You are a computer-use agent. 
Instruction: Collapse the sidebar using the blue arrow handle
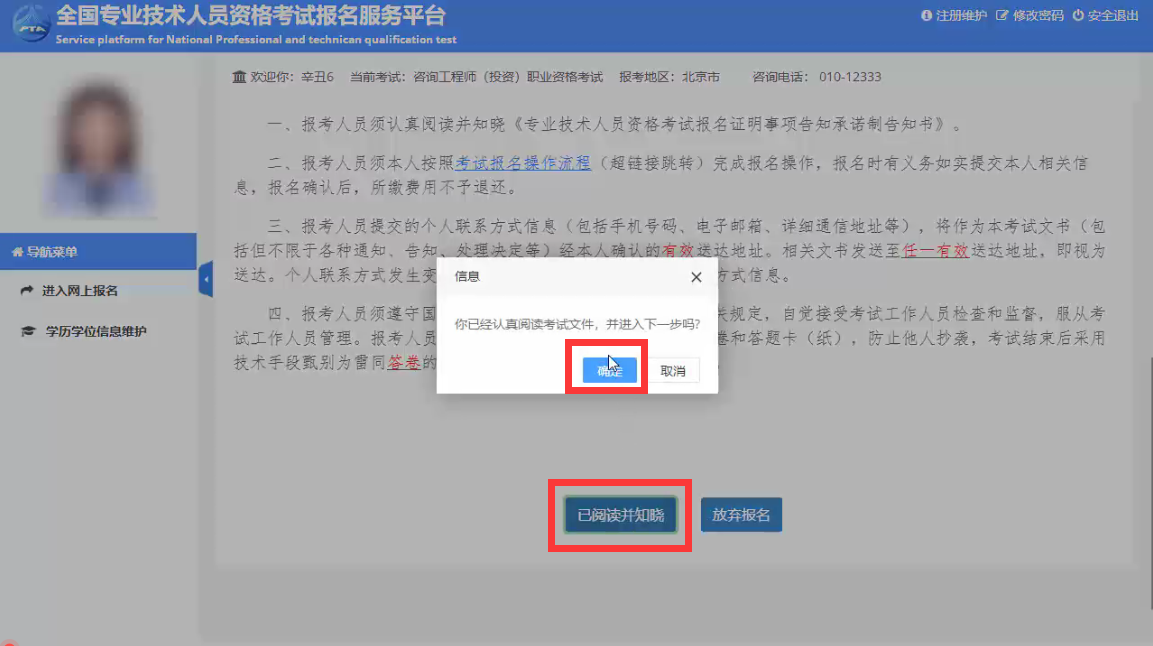point(206,280)
